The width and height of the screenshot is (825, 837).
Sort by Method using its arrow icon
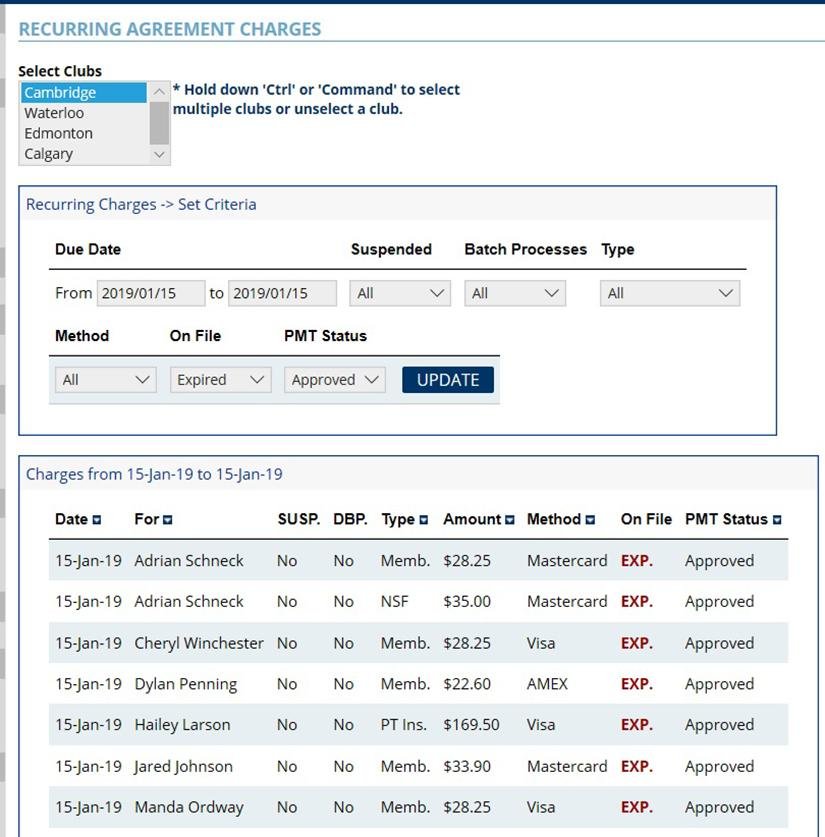590,520
